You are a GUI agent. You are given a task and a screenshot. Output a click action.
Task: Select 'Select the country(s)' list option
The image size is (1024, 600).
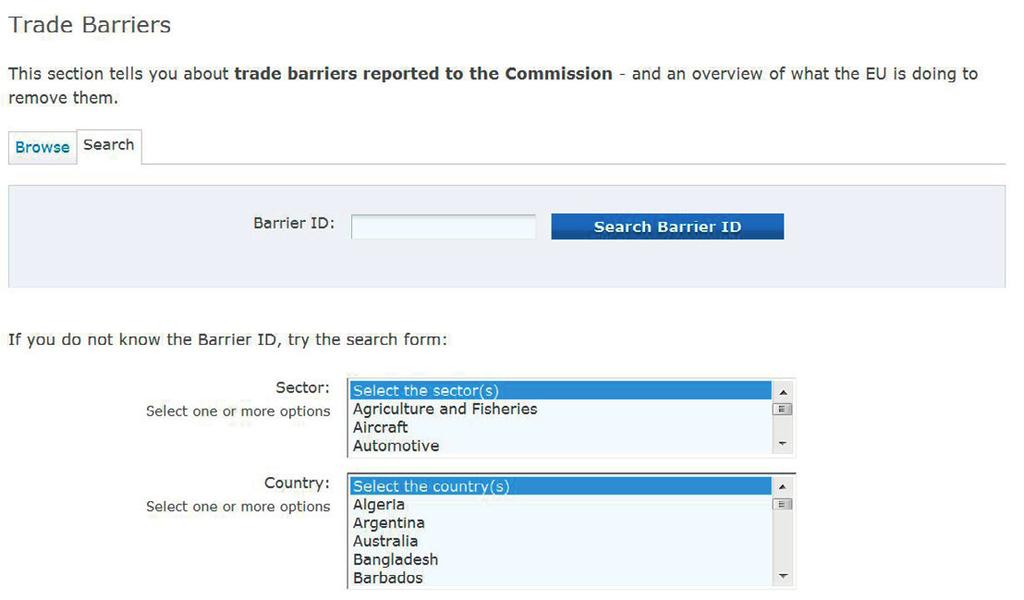pyautogui.click(x=561, y=486)
